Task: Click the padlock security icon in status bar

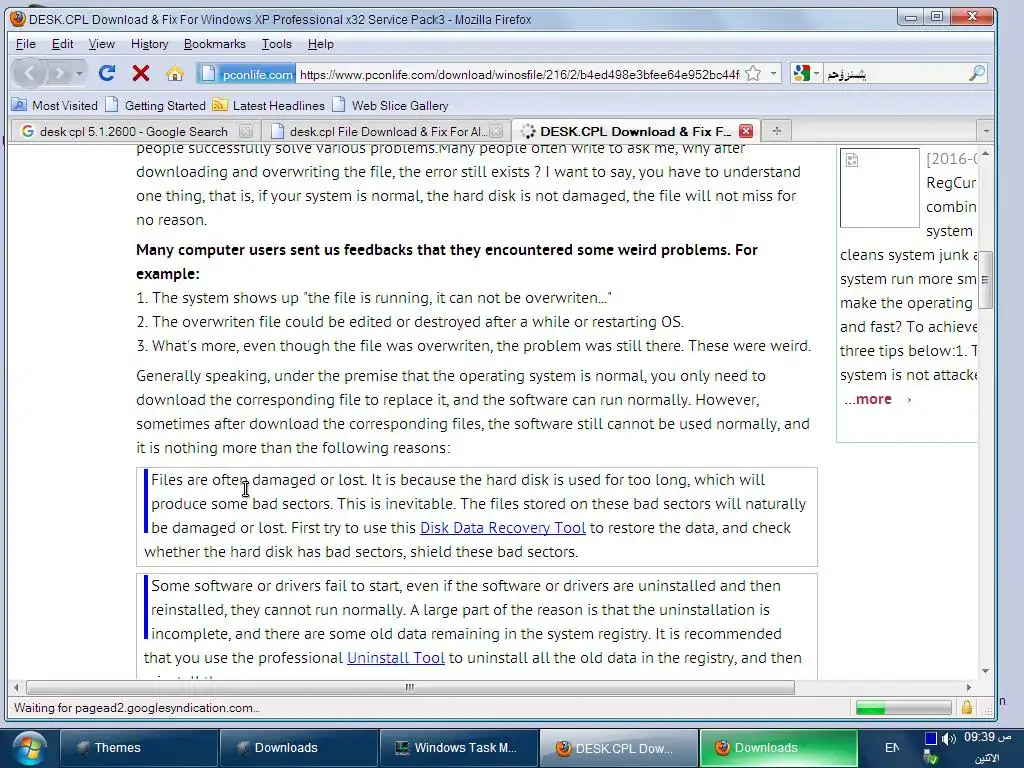Action: coord(967,707)
